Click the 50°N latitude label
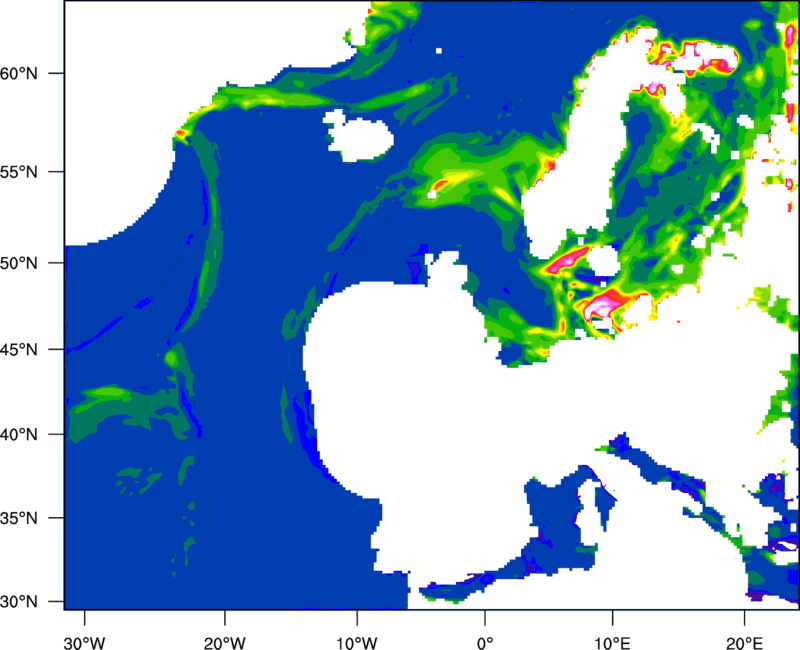 click(x=19, y=263)
